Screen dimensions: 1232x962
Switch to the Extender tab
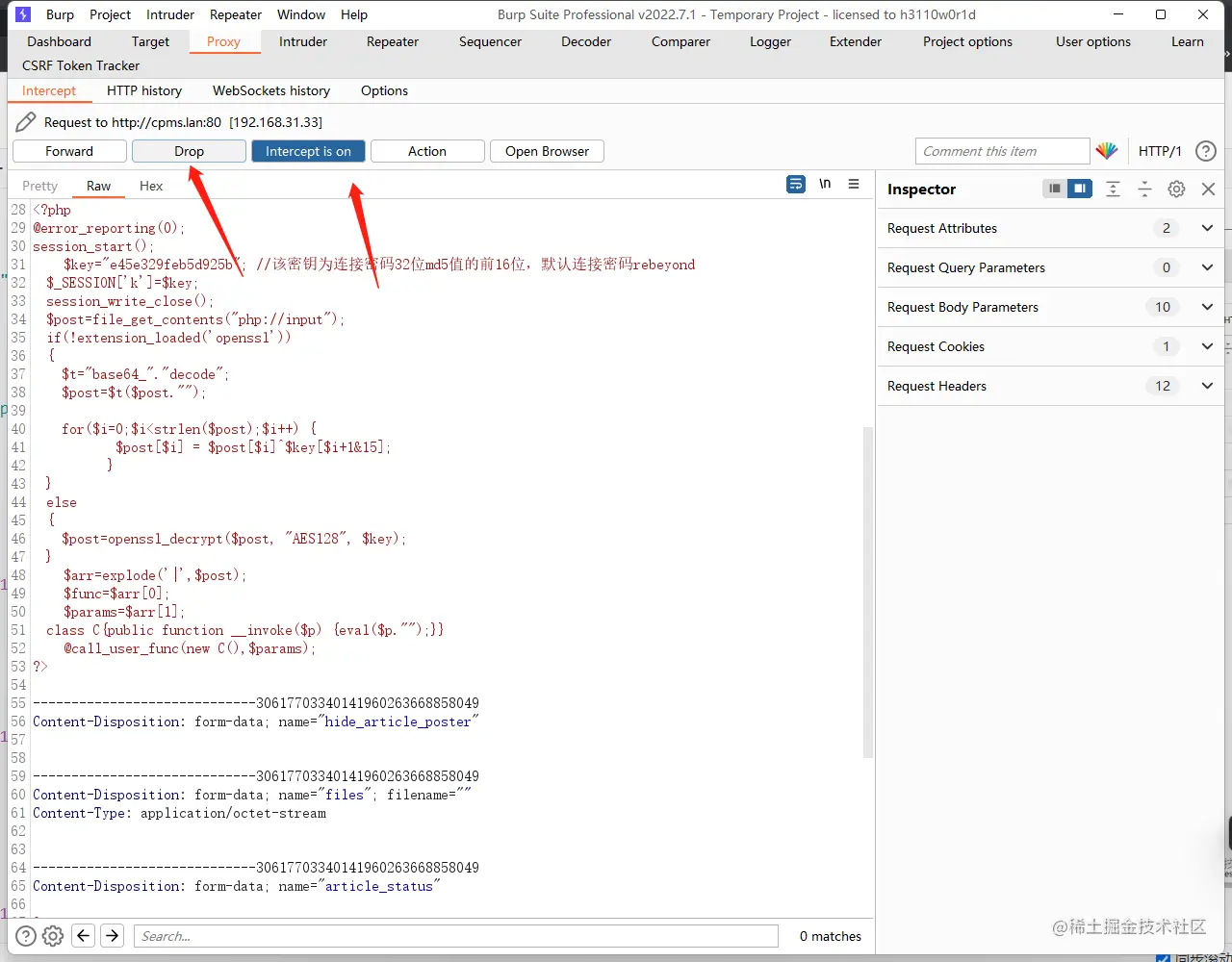tap(856, 41)
